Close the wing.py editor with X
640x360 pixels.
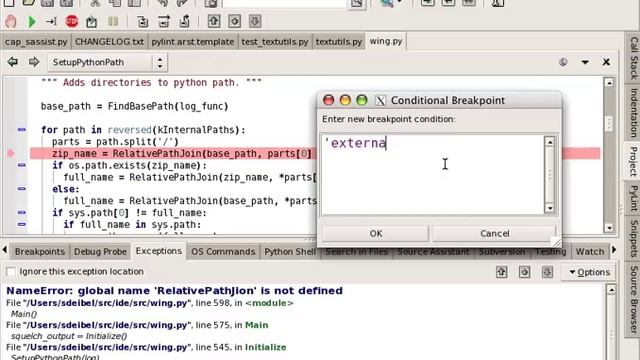[606, 62]
